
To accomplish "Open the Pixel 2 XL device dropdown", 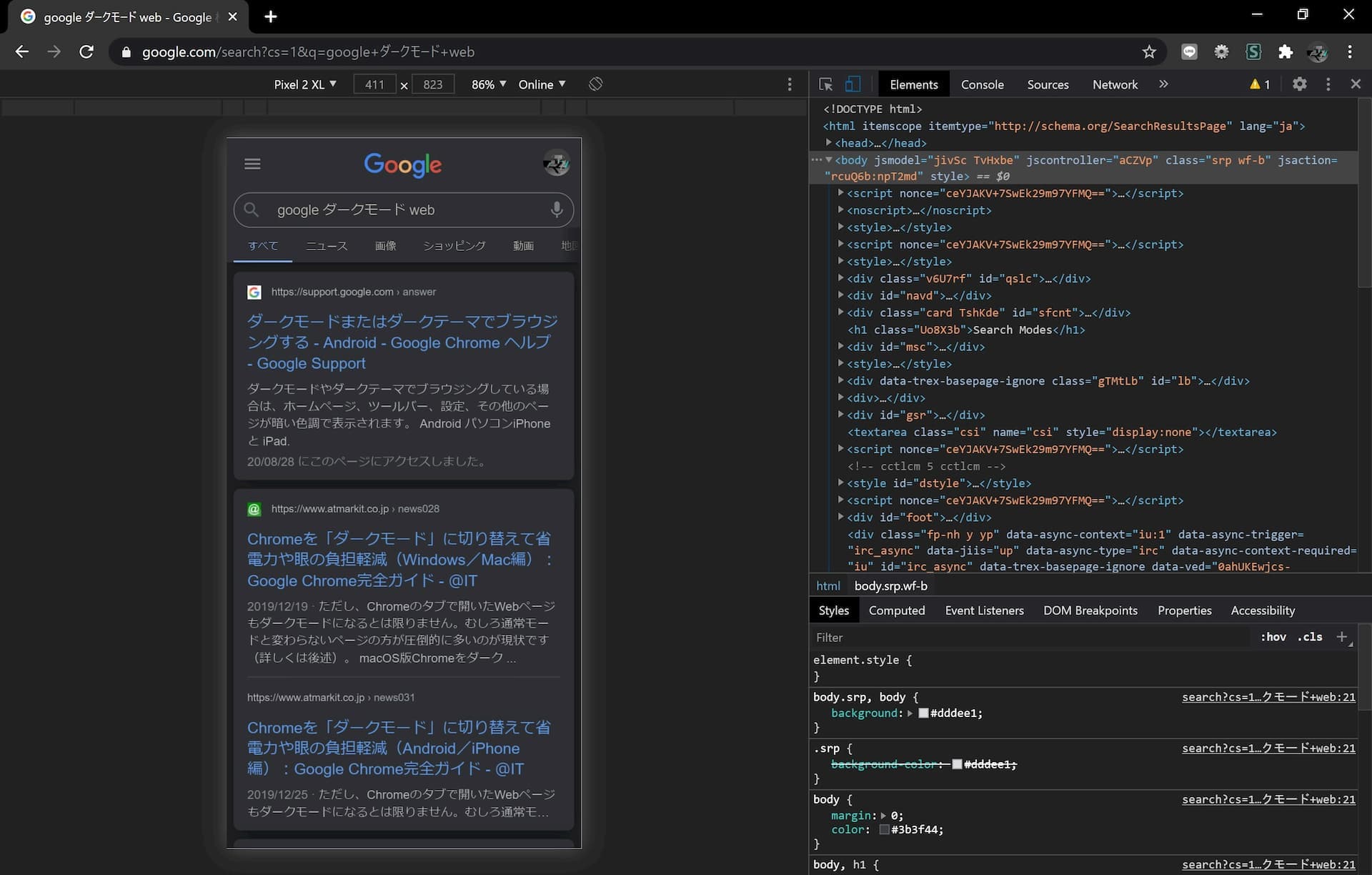I will pos(305,84).
